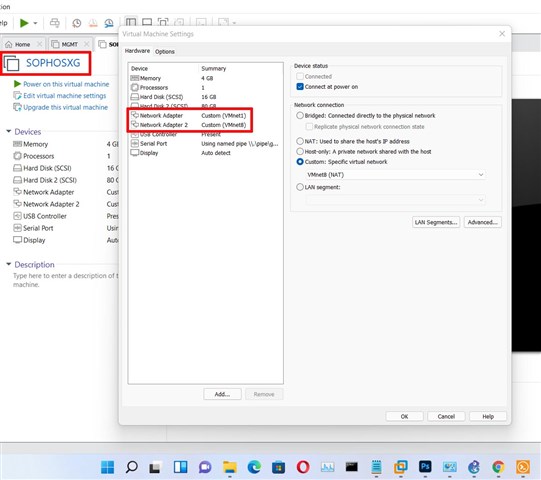Select Display in the Devices sidebar
The height and width of the screenshot is (480, 541).
pos(34,240)
